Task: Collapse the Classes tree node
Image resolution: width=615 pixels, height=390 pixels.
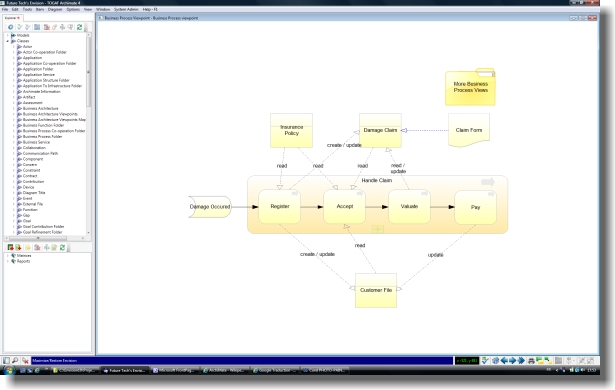Action: [7, 41]
